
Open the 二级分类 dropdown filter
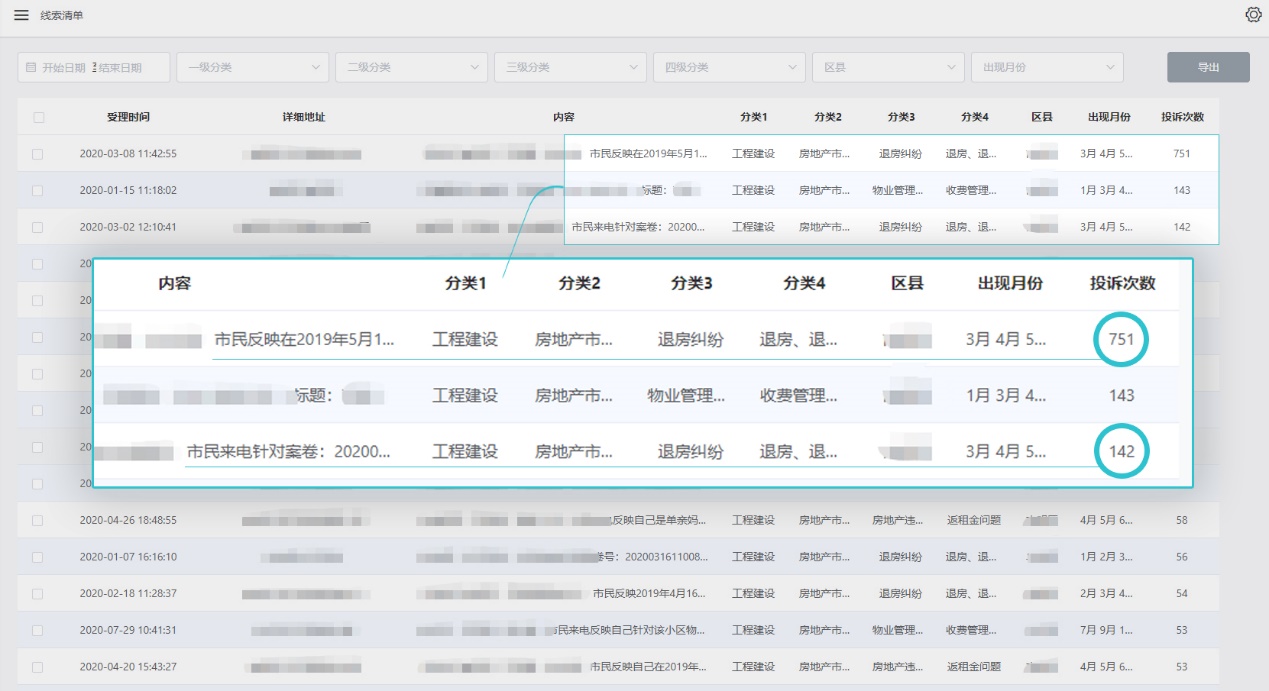pos(411,67)
